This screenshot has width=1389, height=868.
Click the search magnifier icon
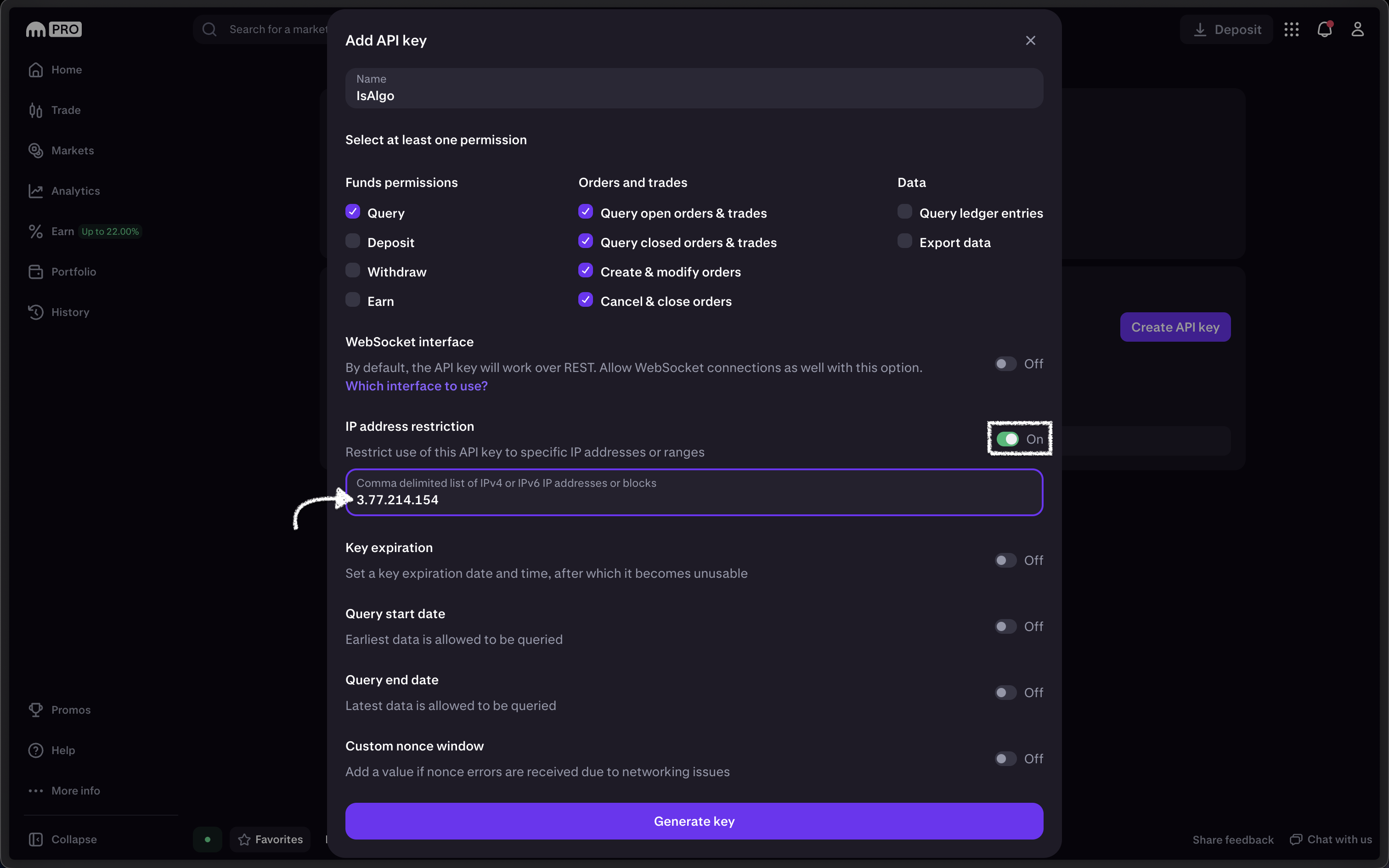tap(209, 29)
